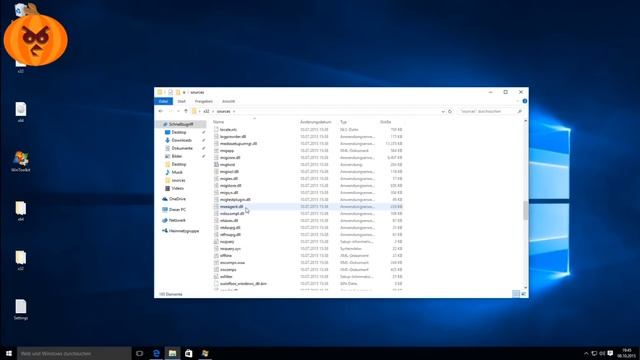The image size is (640, 360).
Task: Open Videos in the navigation pane
Action: point(177,188)
